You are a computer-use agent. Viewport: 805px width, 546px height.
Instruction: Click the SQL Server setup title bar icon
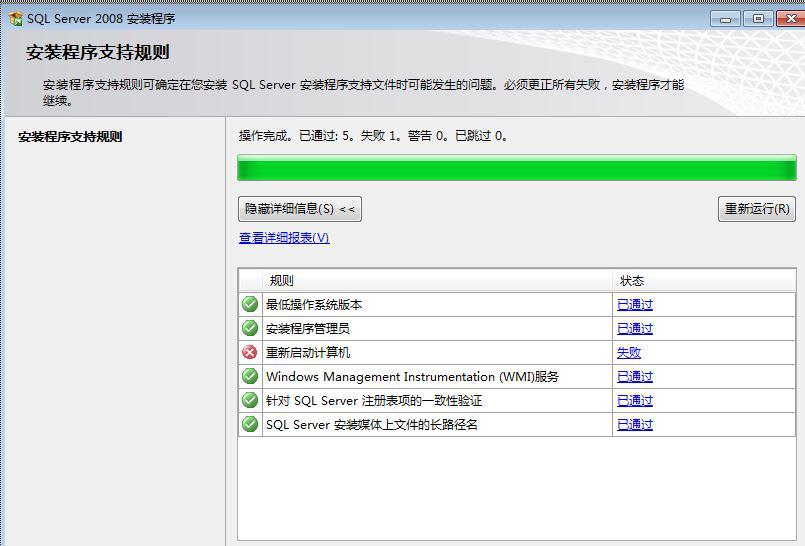pos(16,18)
